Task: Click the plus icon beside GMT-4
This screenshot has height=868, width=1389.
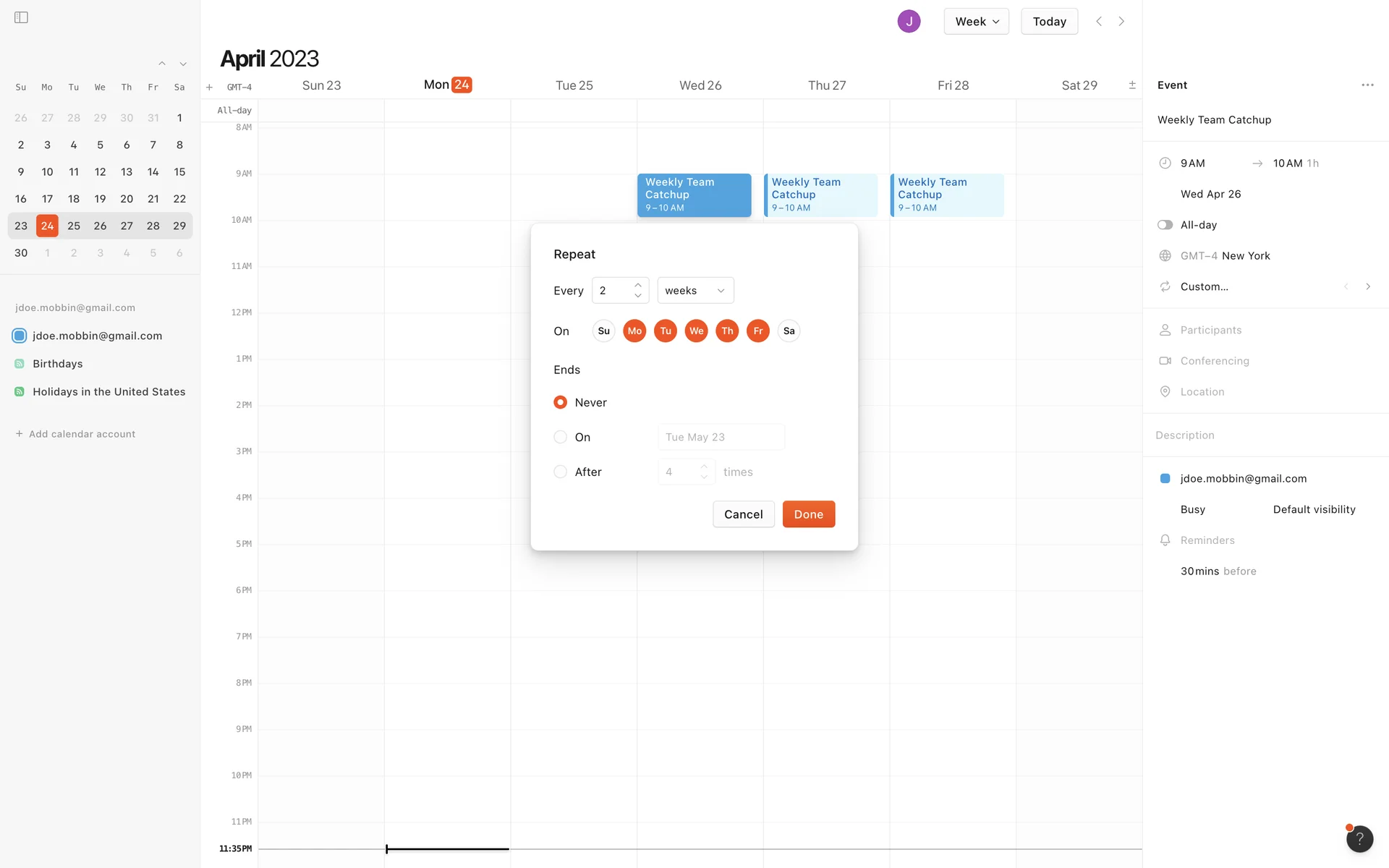Action: [209, 88]
